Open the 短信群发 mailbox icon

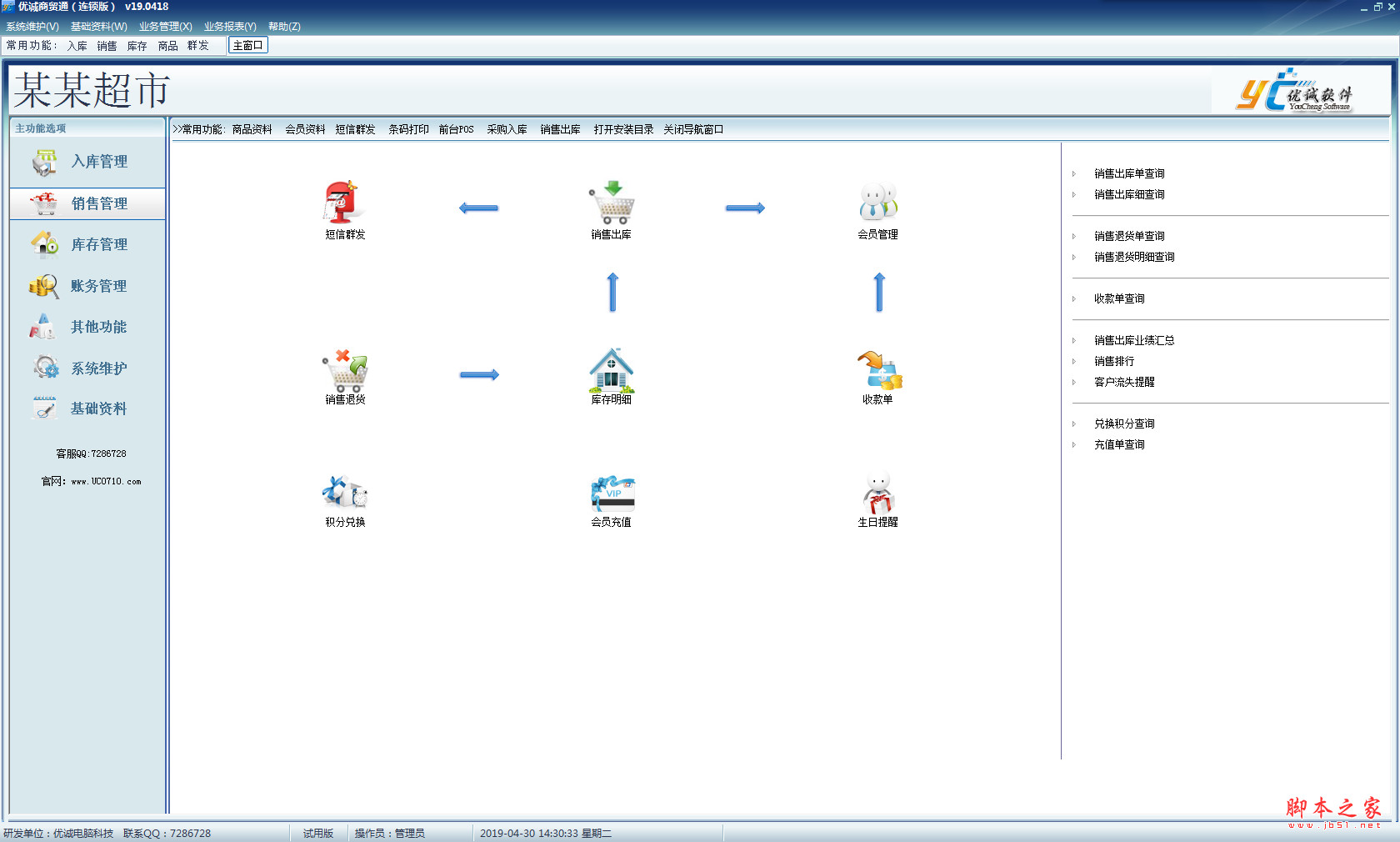[342, 203]
